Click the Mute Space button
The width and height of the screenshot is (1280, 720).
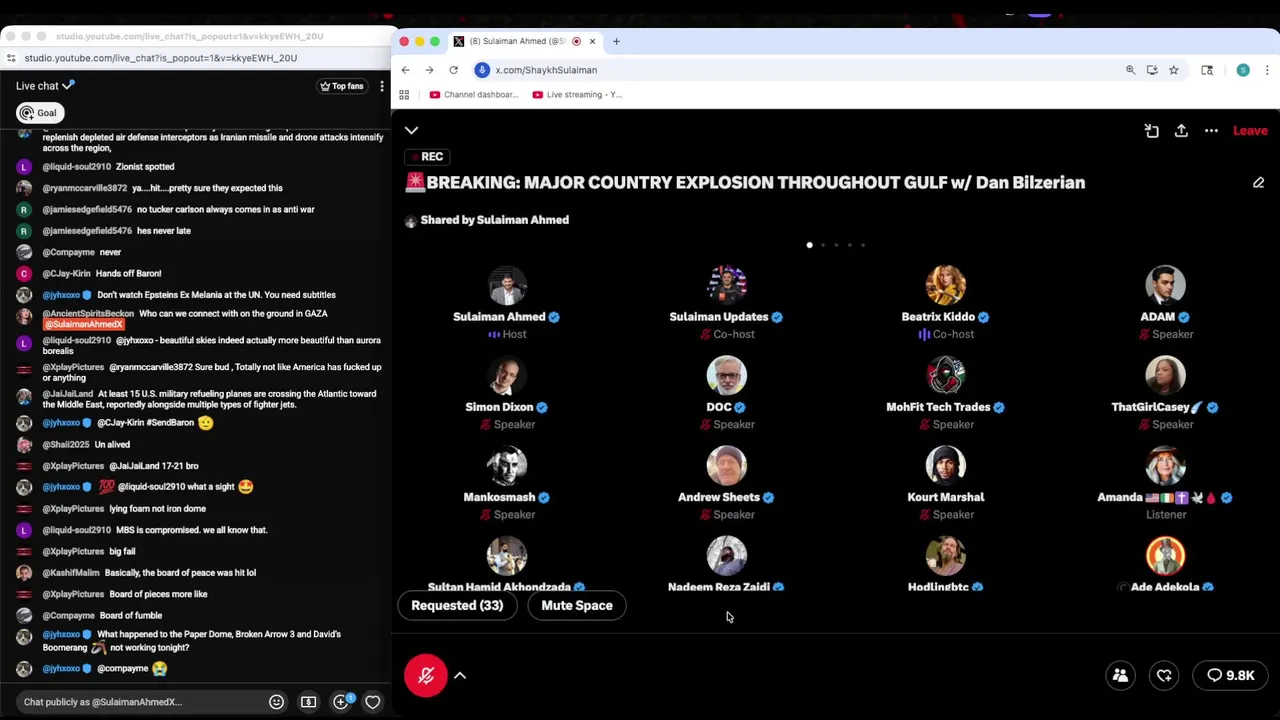(577, 605)
